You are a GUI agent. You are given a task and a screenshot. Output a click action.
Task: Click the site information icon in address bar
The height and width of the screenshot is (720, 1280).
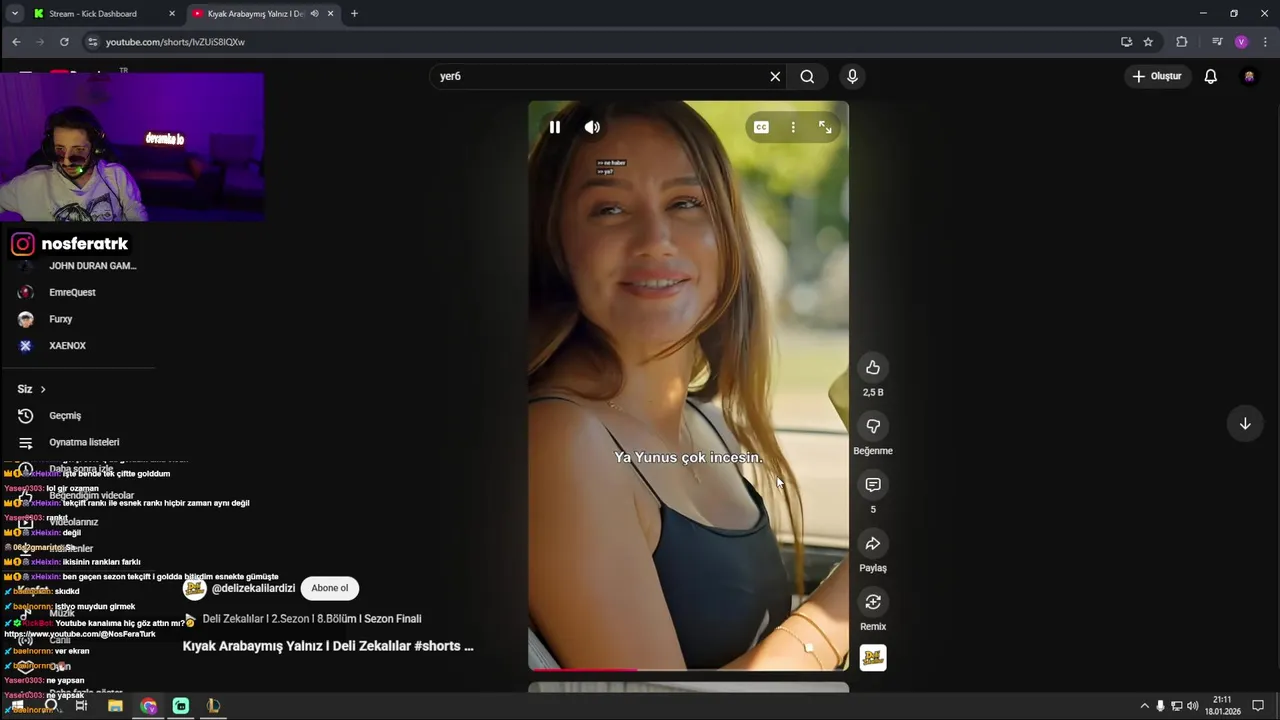click(x=93, y=42)
